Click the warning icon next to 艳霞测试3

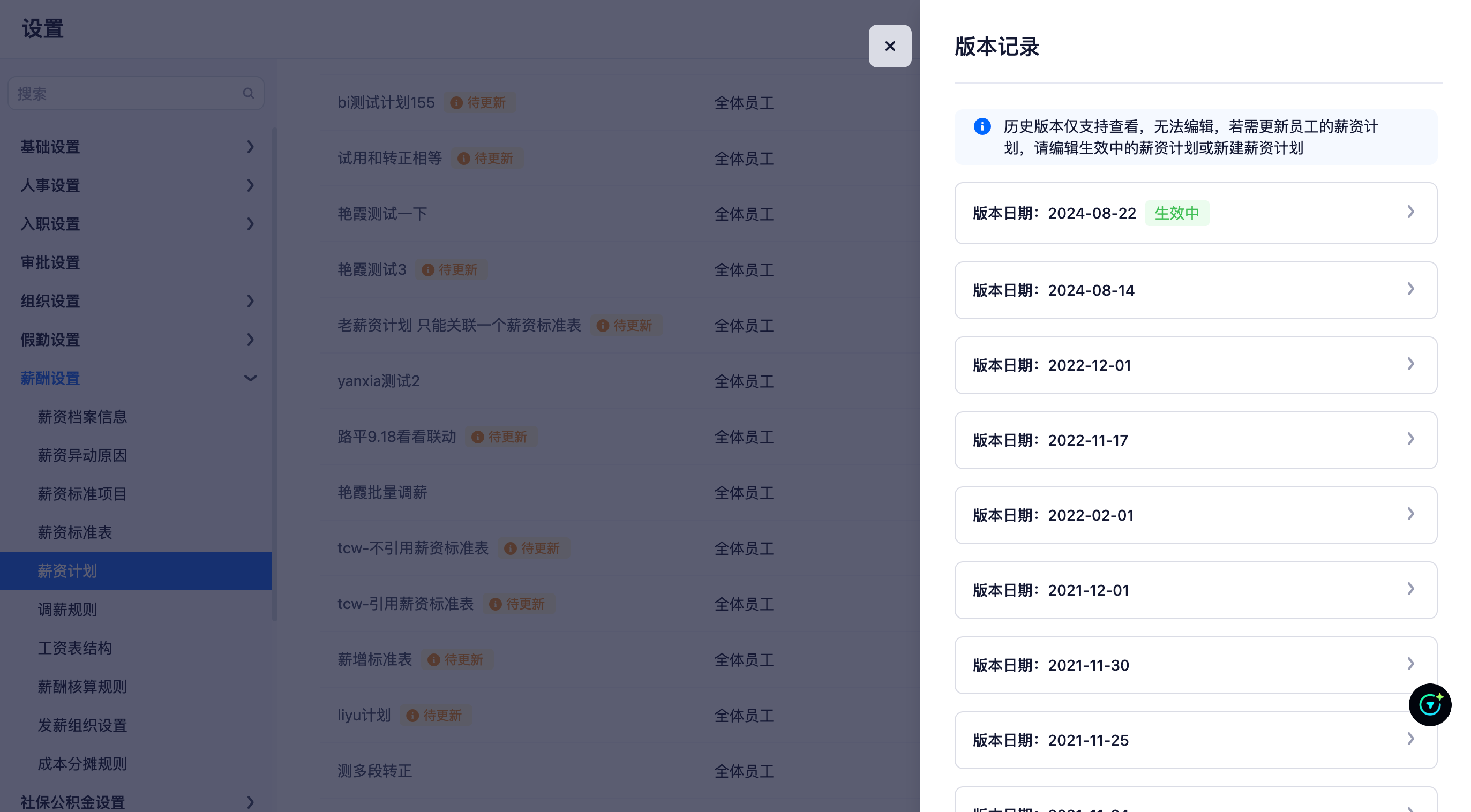(427, 270)
